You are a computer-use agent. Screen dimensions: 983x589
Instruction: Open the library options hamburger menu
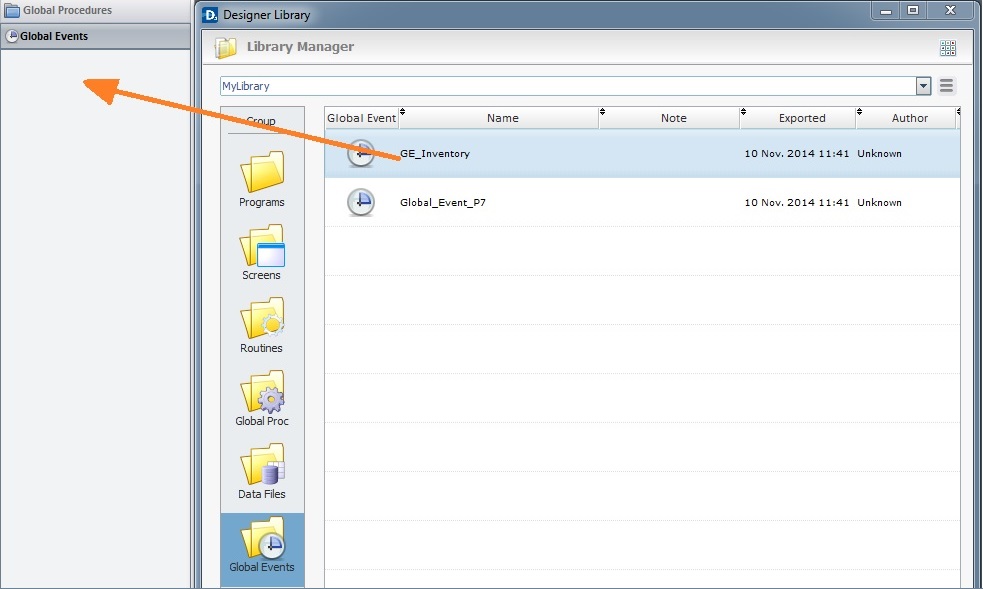tap(947, 86)
